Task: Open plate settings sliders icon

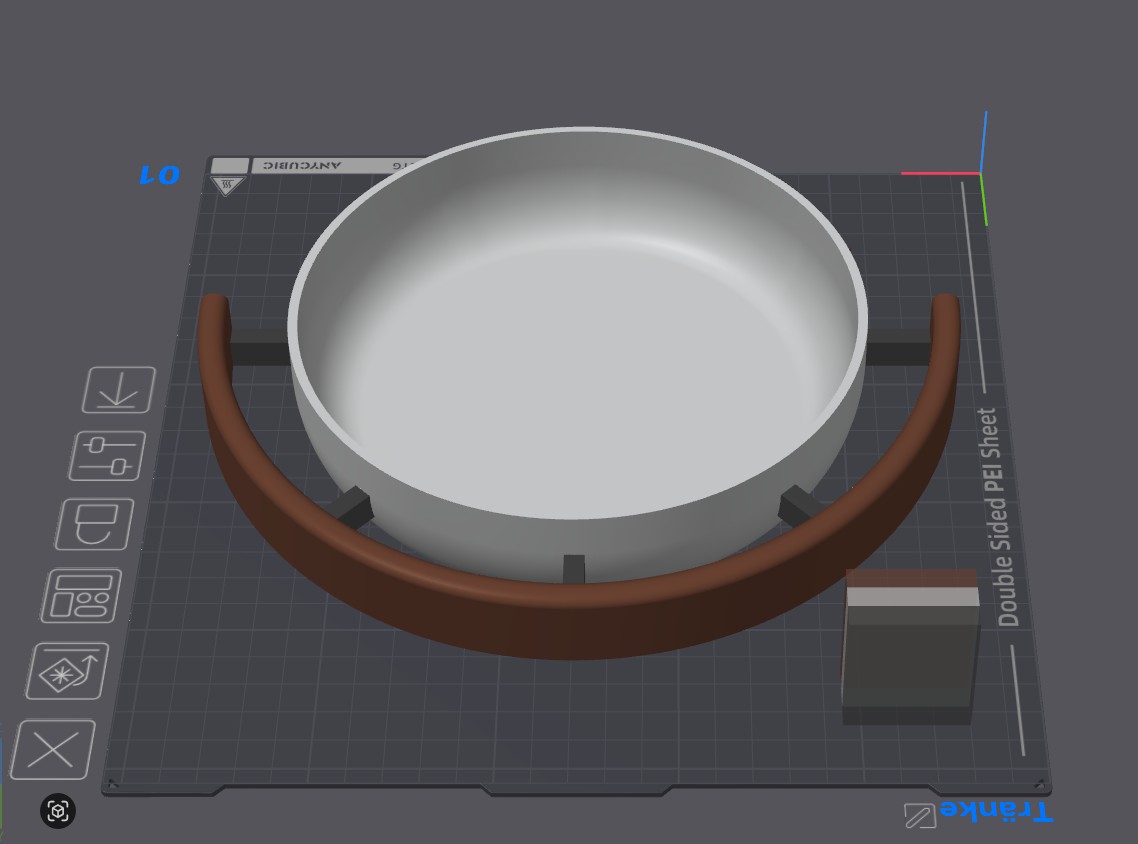Action: click(x=107, y=456)
